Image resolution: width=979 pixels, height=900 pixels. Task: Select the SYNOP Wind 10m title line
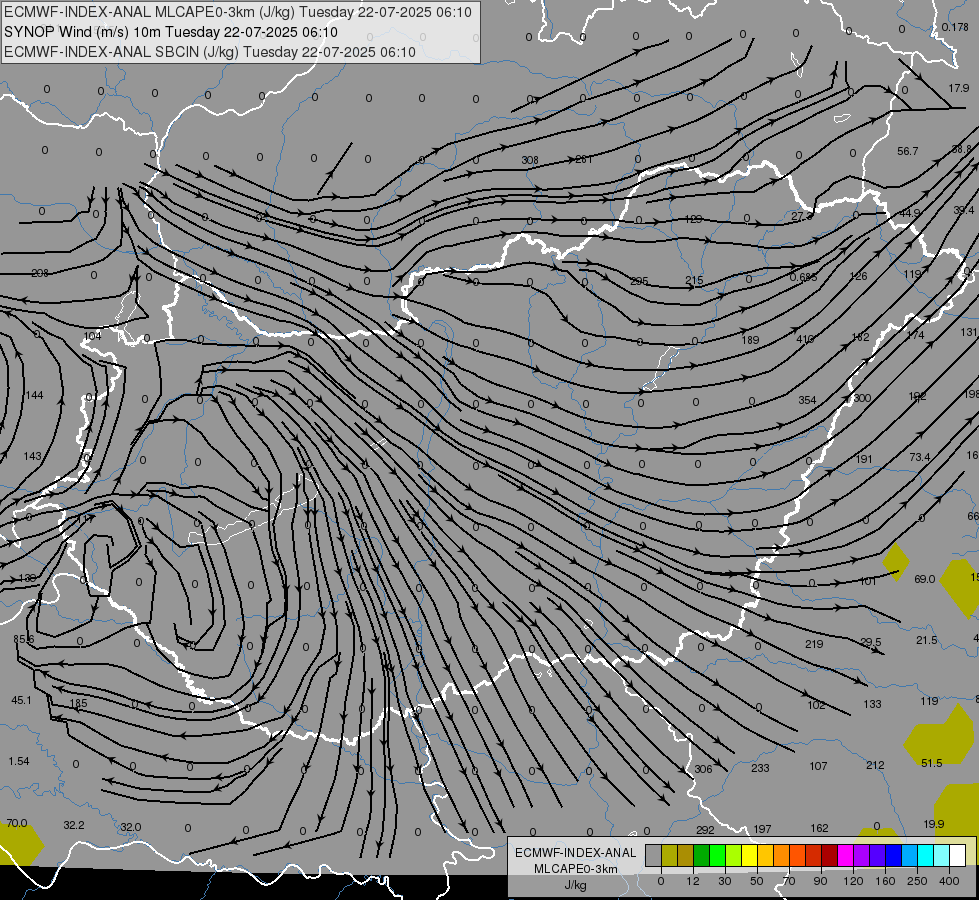171,32
